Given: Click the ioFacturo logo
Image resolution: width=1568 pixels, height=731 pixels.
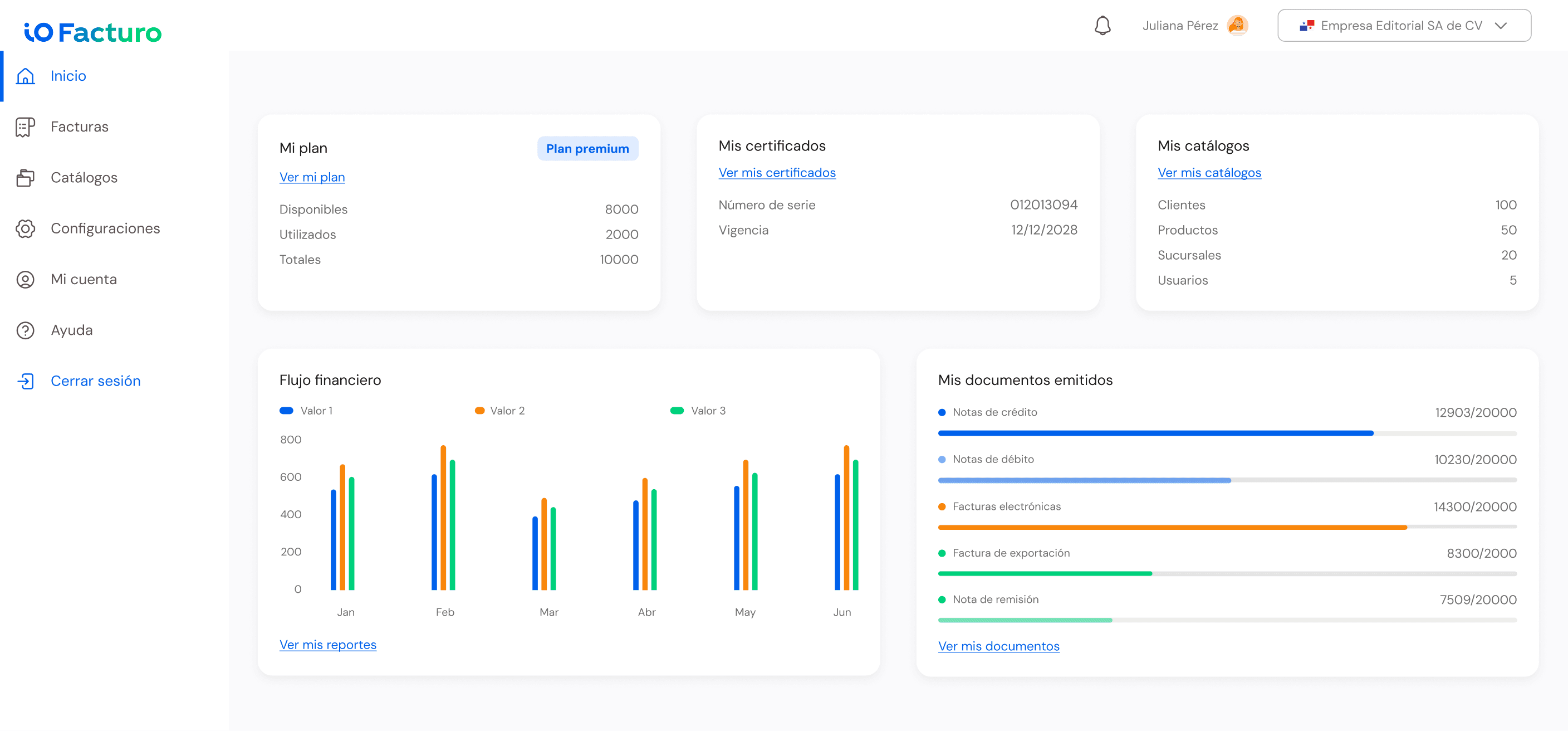Looking at the screenshot, I should 92,32.
